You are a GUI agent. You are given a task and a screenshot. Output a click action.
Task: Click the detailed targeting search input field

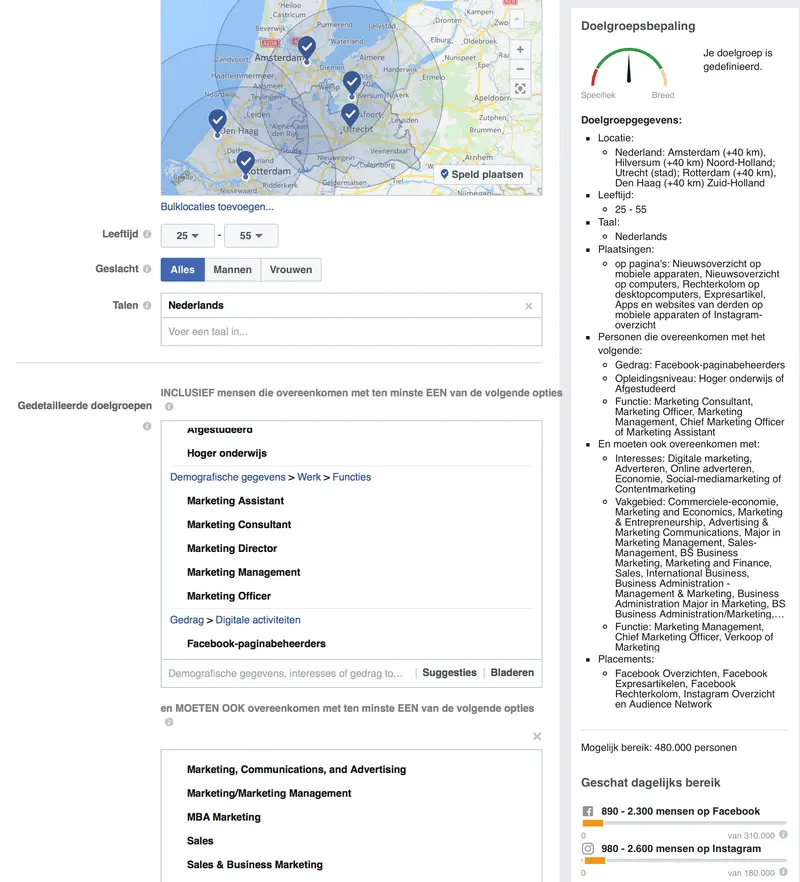pyautogui.click(x=287, y=673)
